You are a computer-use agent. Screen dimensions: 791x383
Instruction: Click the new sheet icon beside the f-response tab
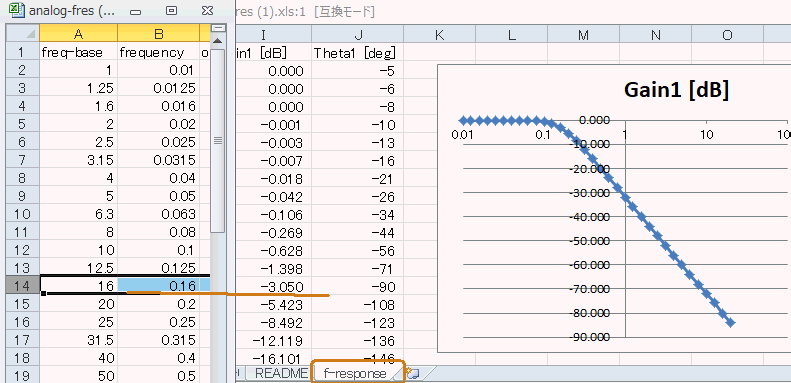pos(413,373)
